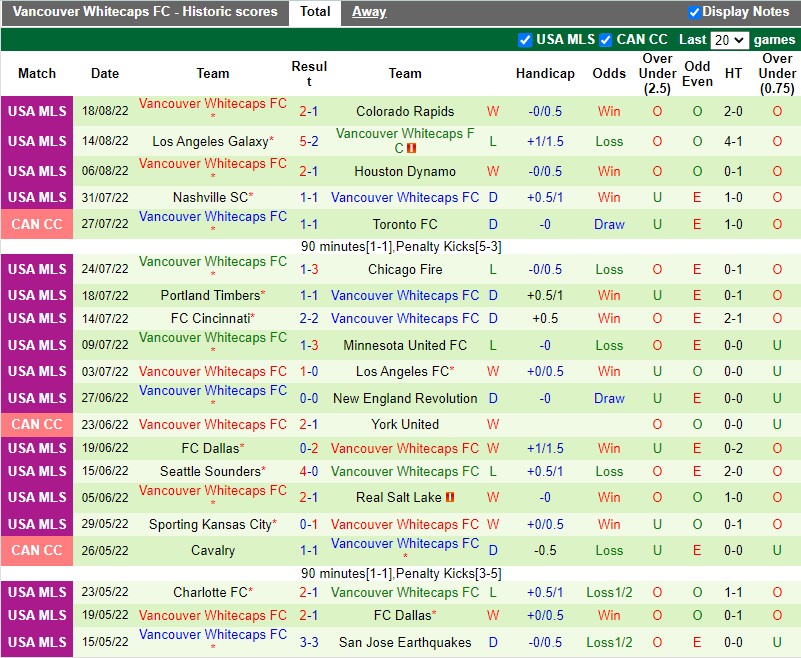Click the CAN CC badge on the Cavalry row
The height and width of the screenshot is (658, 801).
coord(37,550)
